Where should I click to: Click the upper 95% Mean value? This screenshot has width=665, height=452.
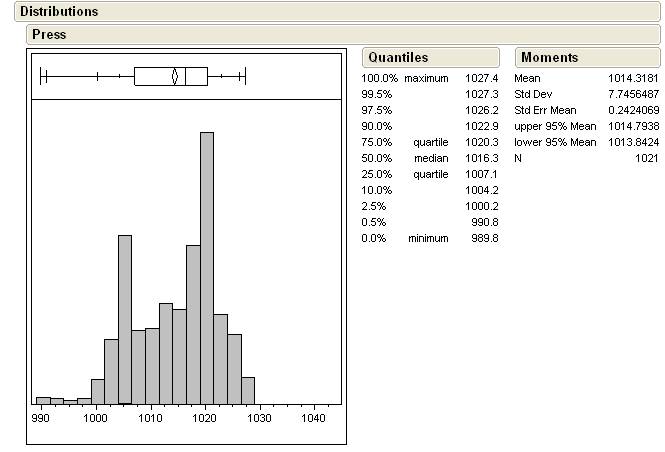[x=632, y=126]
